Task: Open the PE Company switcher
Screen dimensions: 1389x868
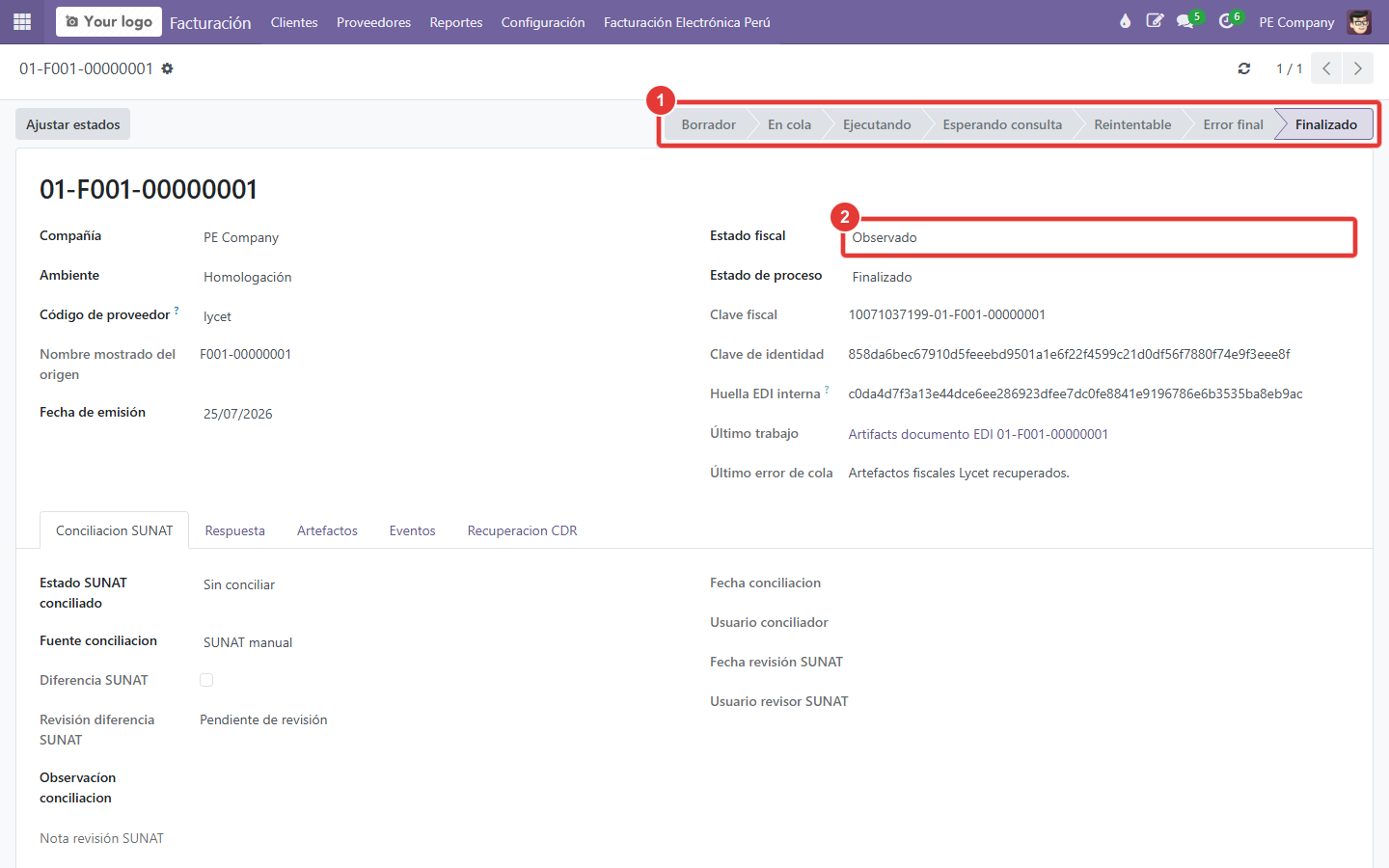Action: (x=1296, y=22)
